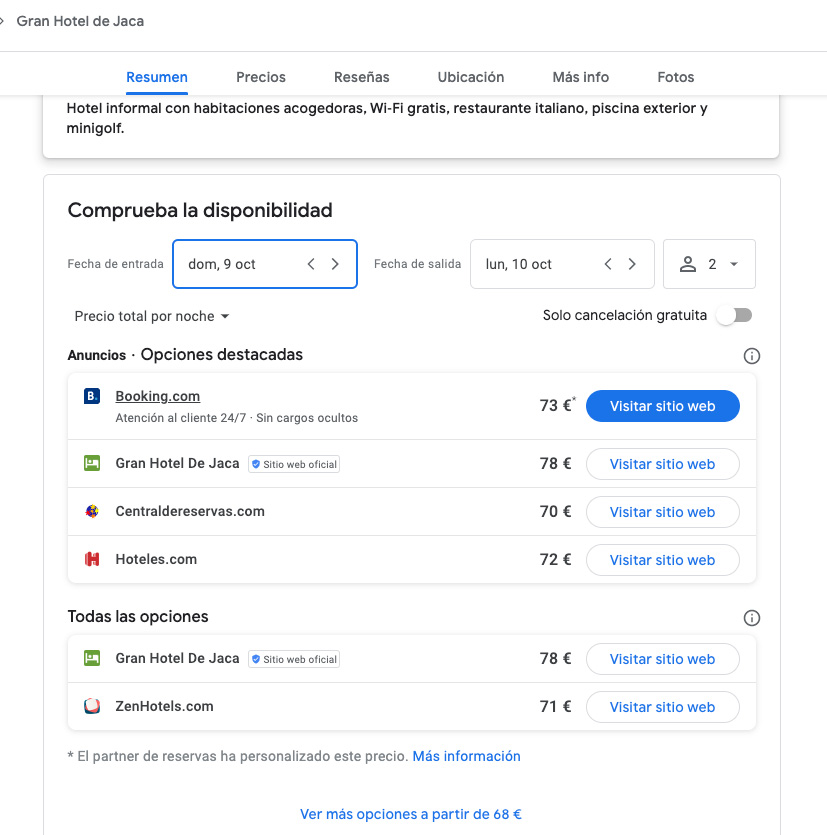The image size is (827, 835).
Task: Visit website for ZenHotels.com offer
Action: (662, 707)
